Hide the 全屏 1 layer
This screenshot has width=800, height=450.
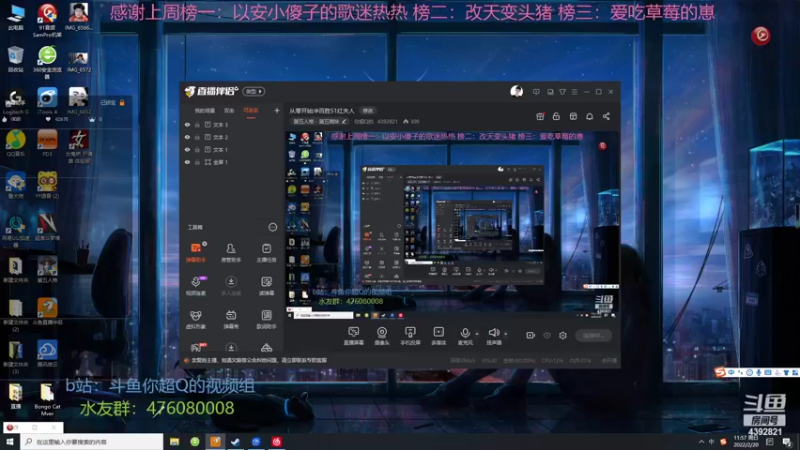[187, 162]
